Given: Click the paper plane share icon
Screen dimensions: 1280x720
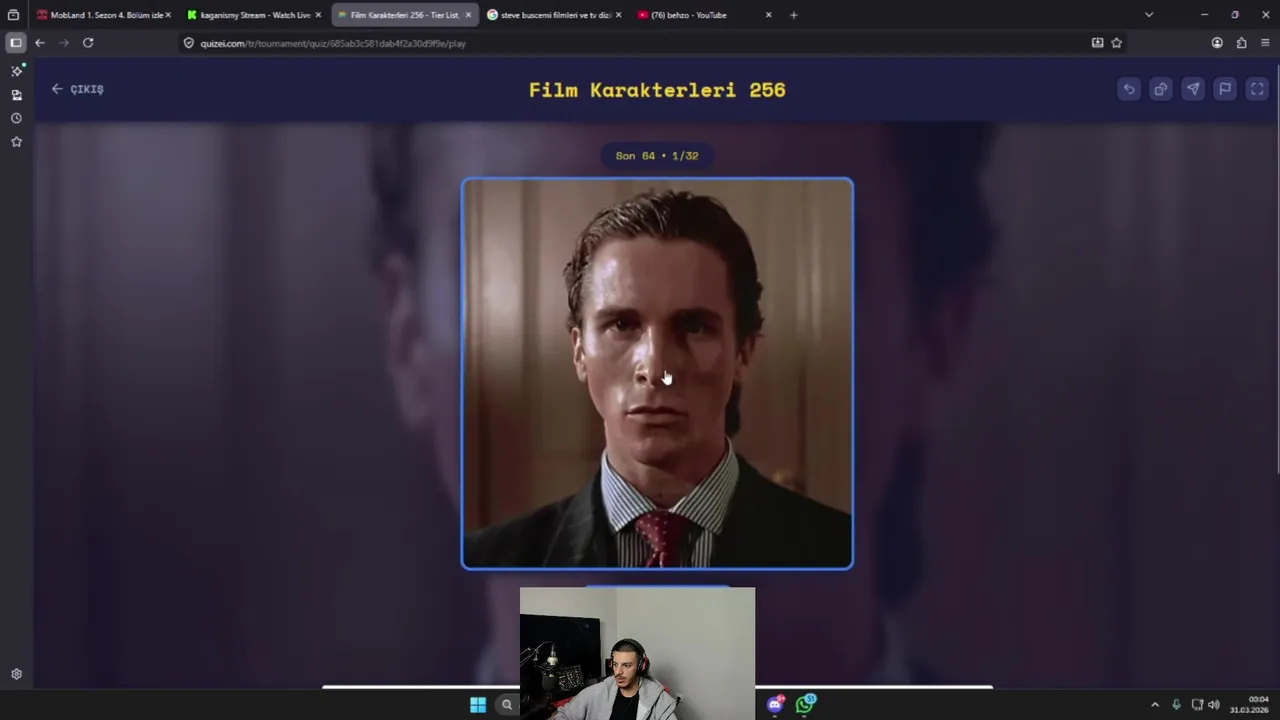Looking at the screenshot, I should (x=1193, y=89).
